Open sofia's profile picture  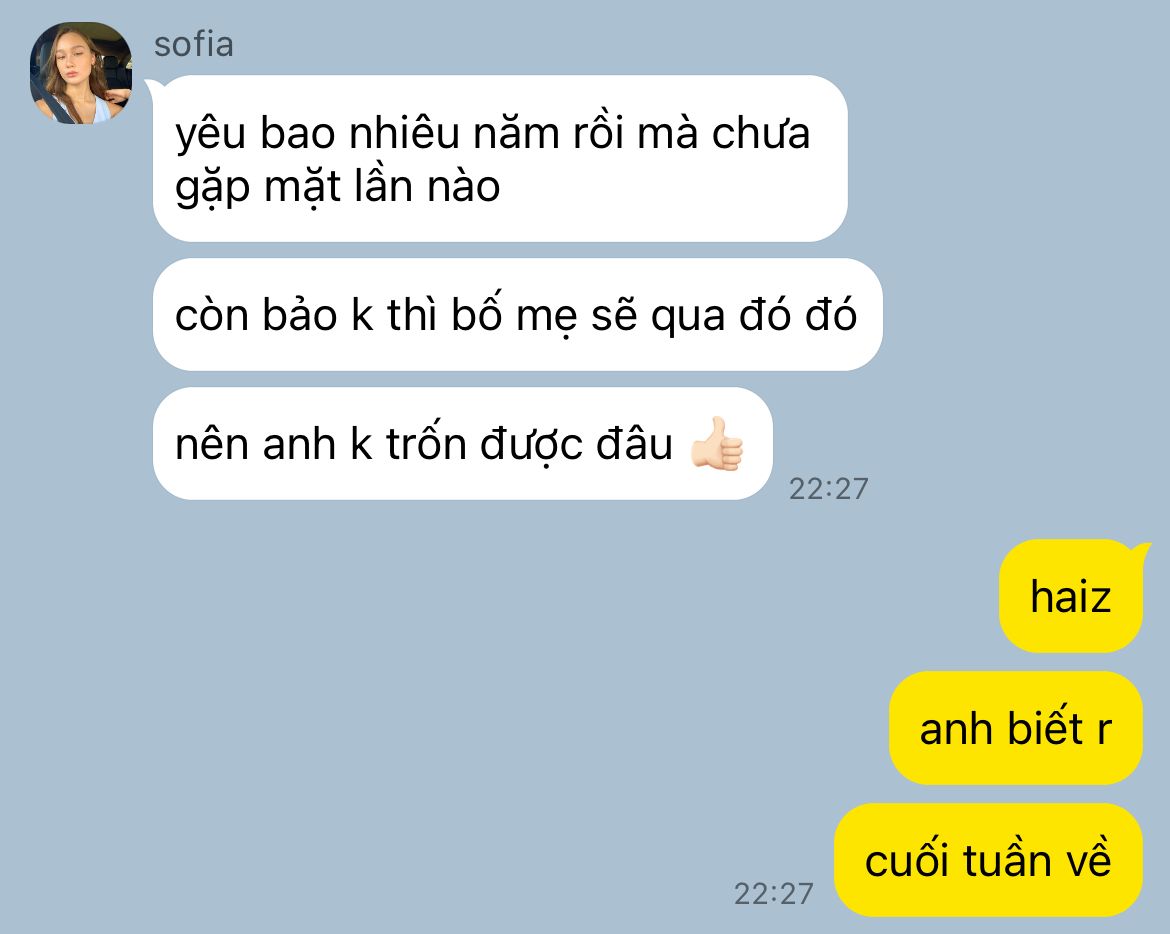81,72
